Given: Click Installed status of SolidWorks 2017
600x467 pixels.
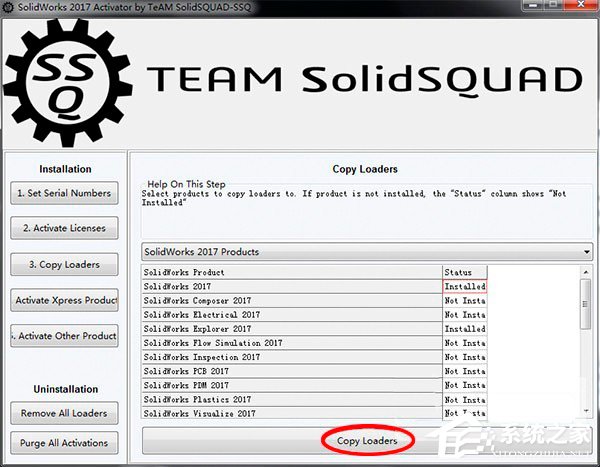Looking at the screenshot, I should pyautogui.click(x=465, y=286).
